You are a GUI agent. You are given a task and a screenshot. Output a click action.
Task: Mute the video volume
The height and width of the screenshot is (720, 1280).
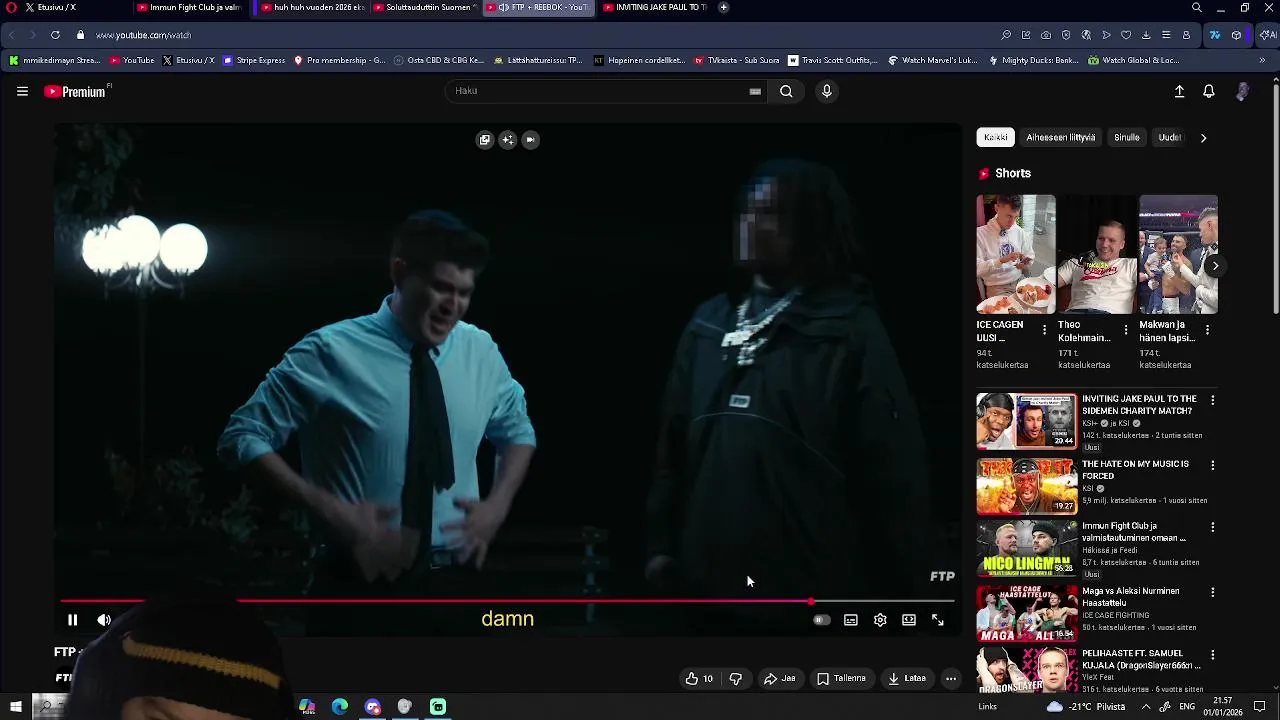pyautogui.click(x=104, y=620)
